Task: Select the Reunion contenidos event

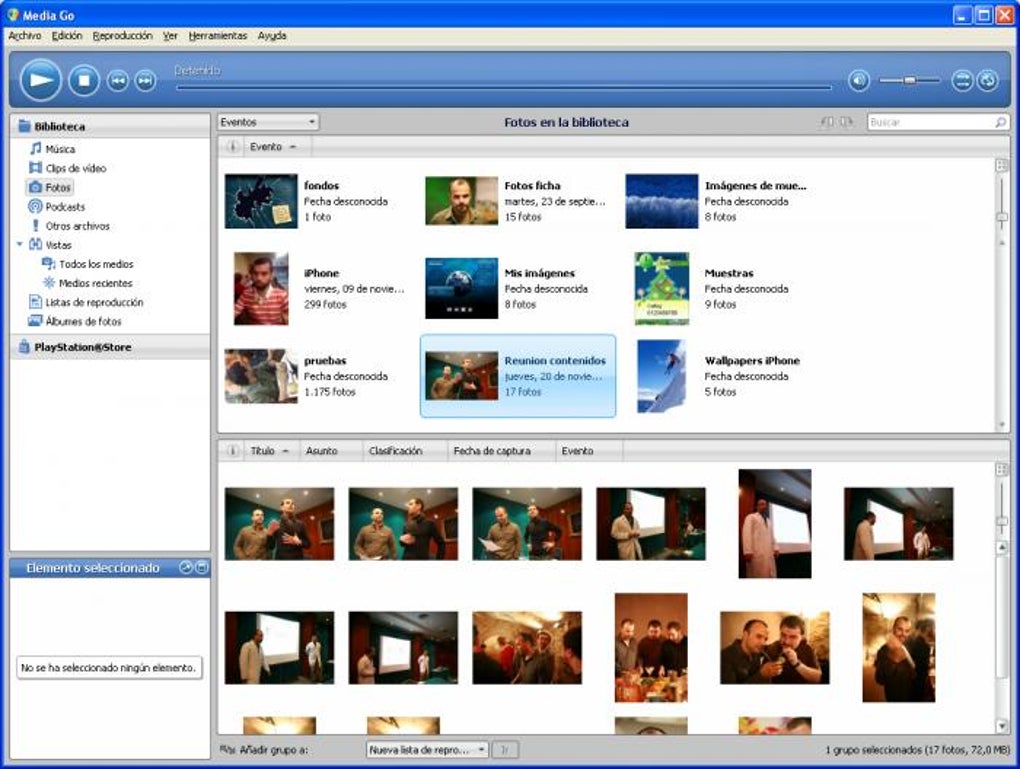Action: 518,376
